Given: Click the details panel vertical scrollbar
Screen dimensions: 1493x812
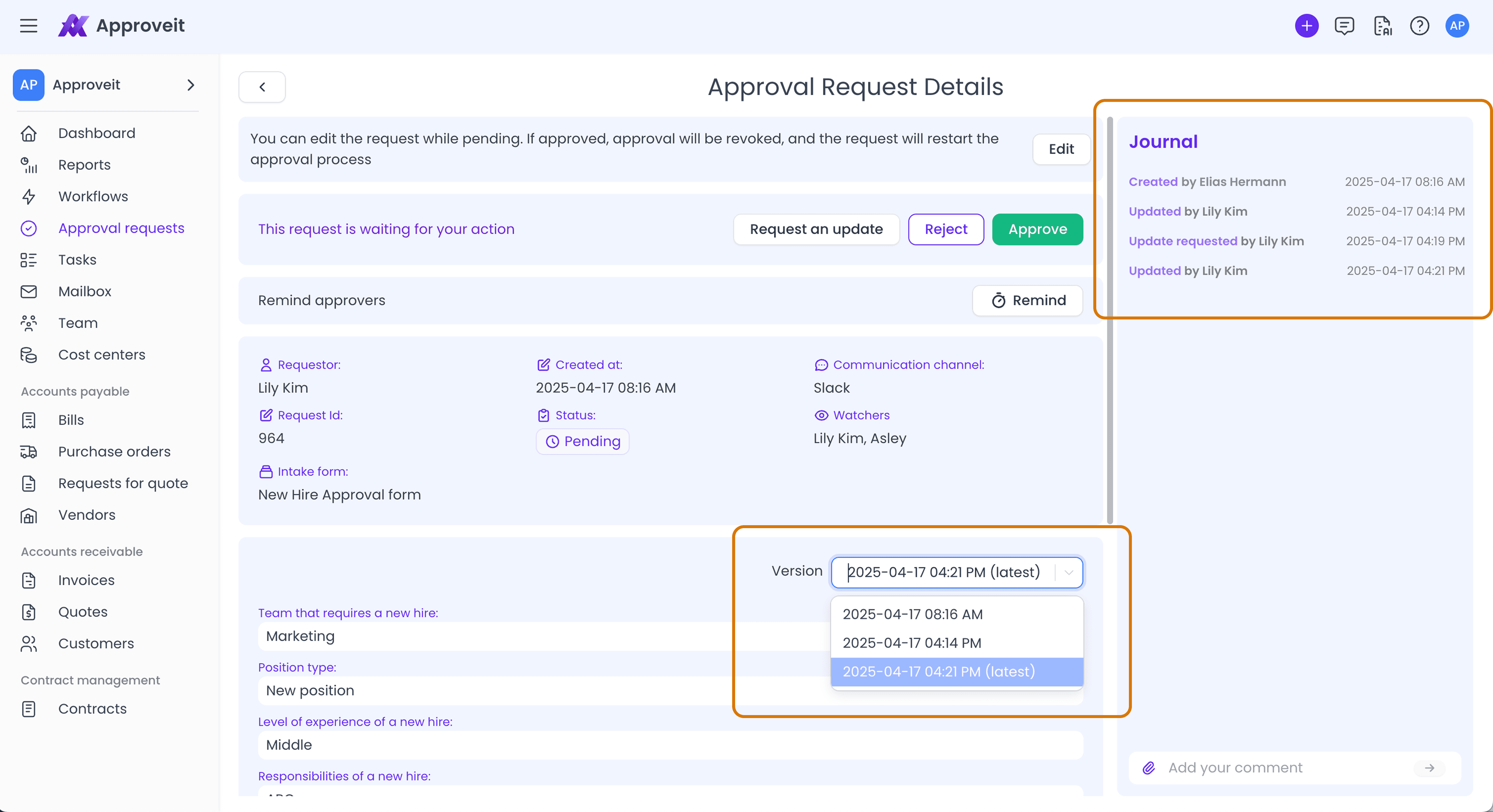Looking at the screenshot, I should coord(1110,320).
